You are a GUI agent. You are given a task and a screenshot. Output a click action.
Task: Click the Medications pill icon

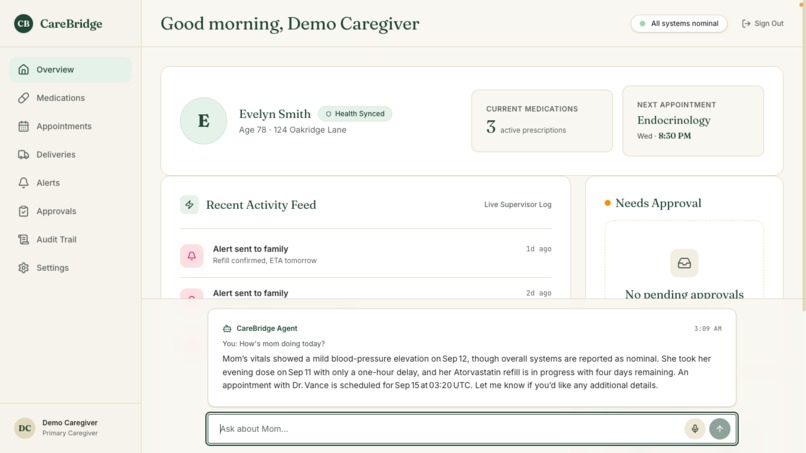pos(24,98)
